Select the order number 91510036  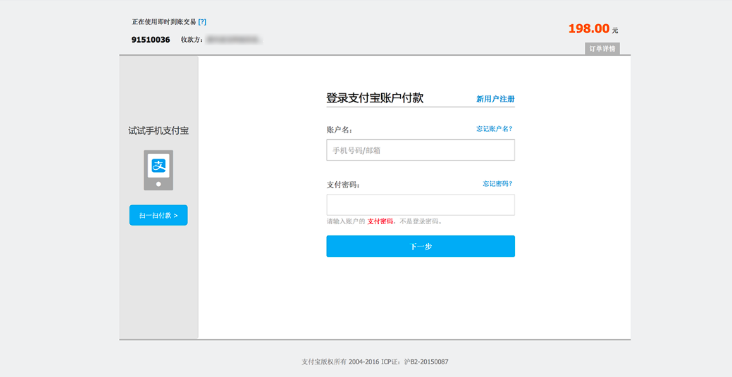[x=150, y=40]
